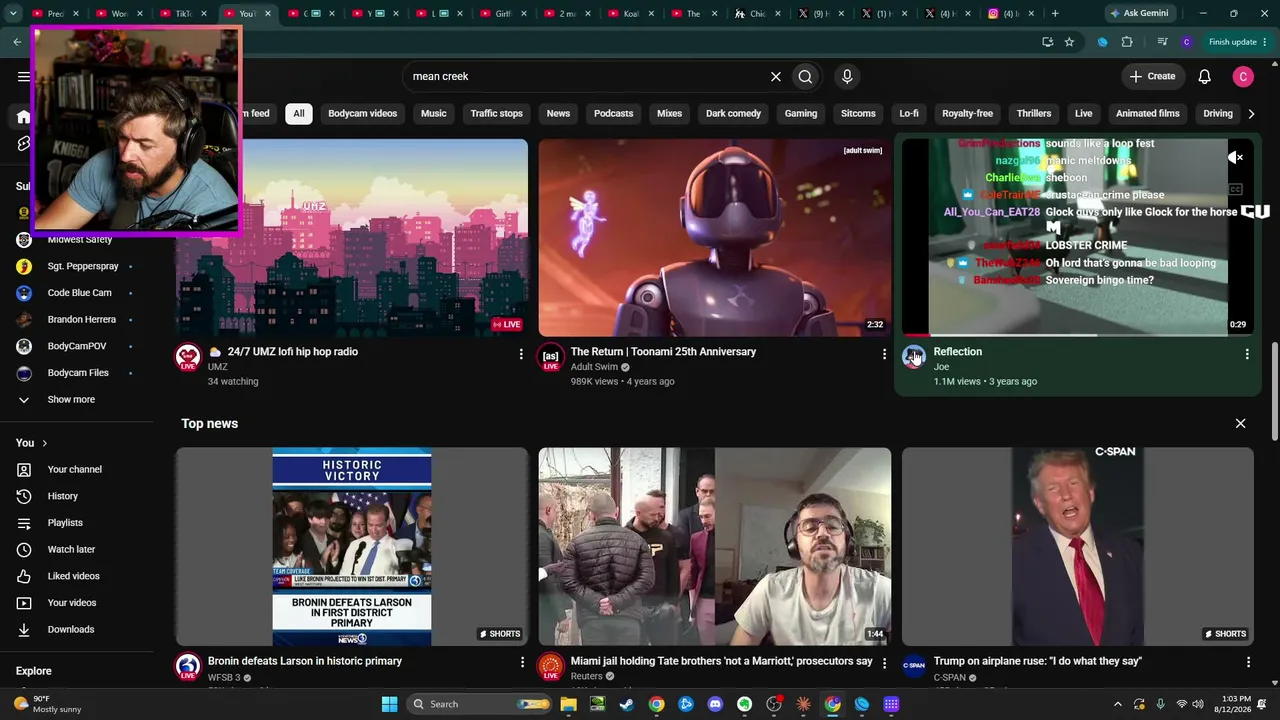
Task: Seek on the Reflection preview progress bar
Action: 1078,335
